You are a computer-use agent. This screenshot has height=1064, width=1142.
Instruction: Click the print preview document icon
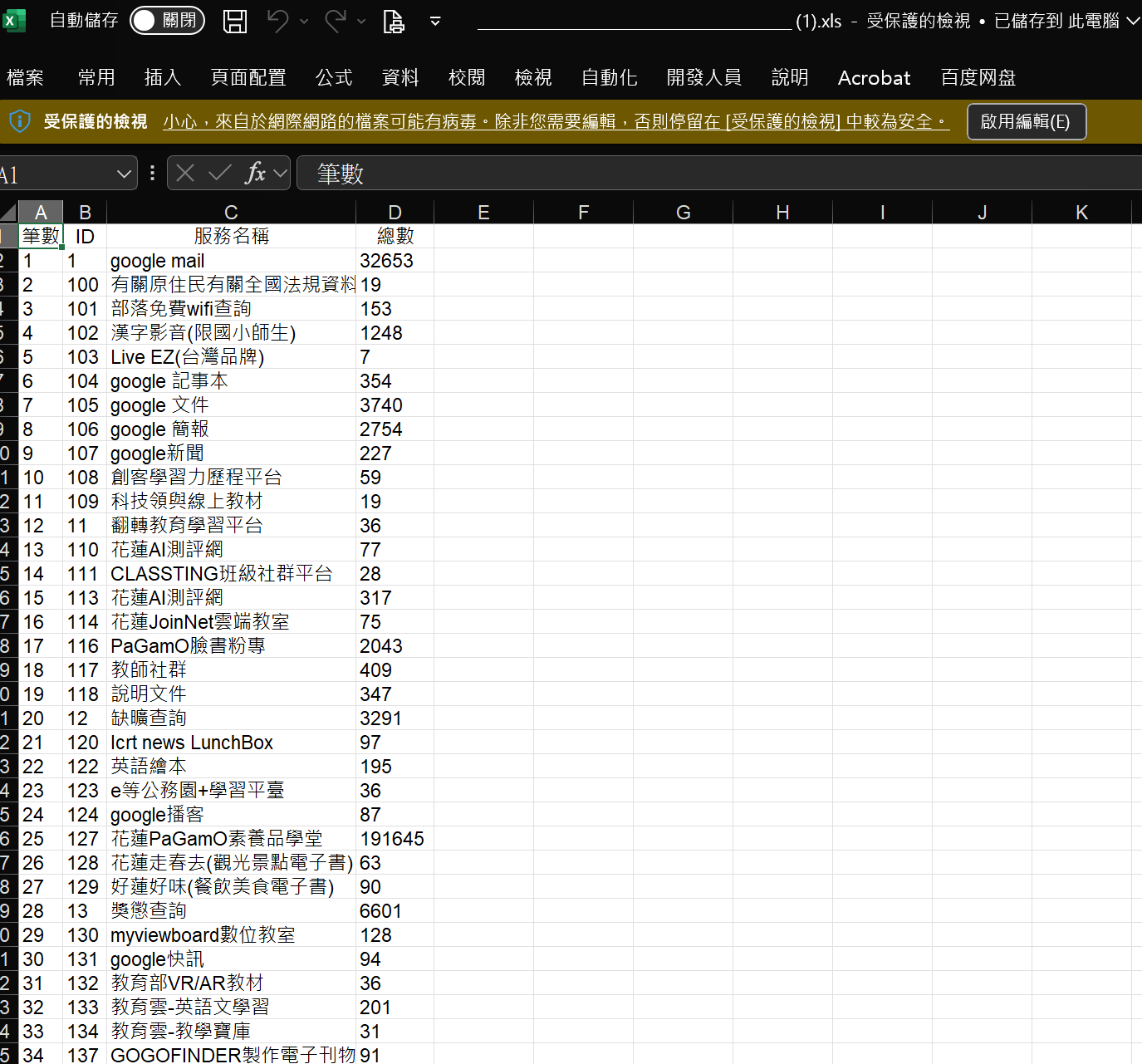394,21
